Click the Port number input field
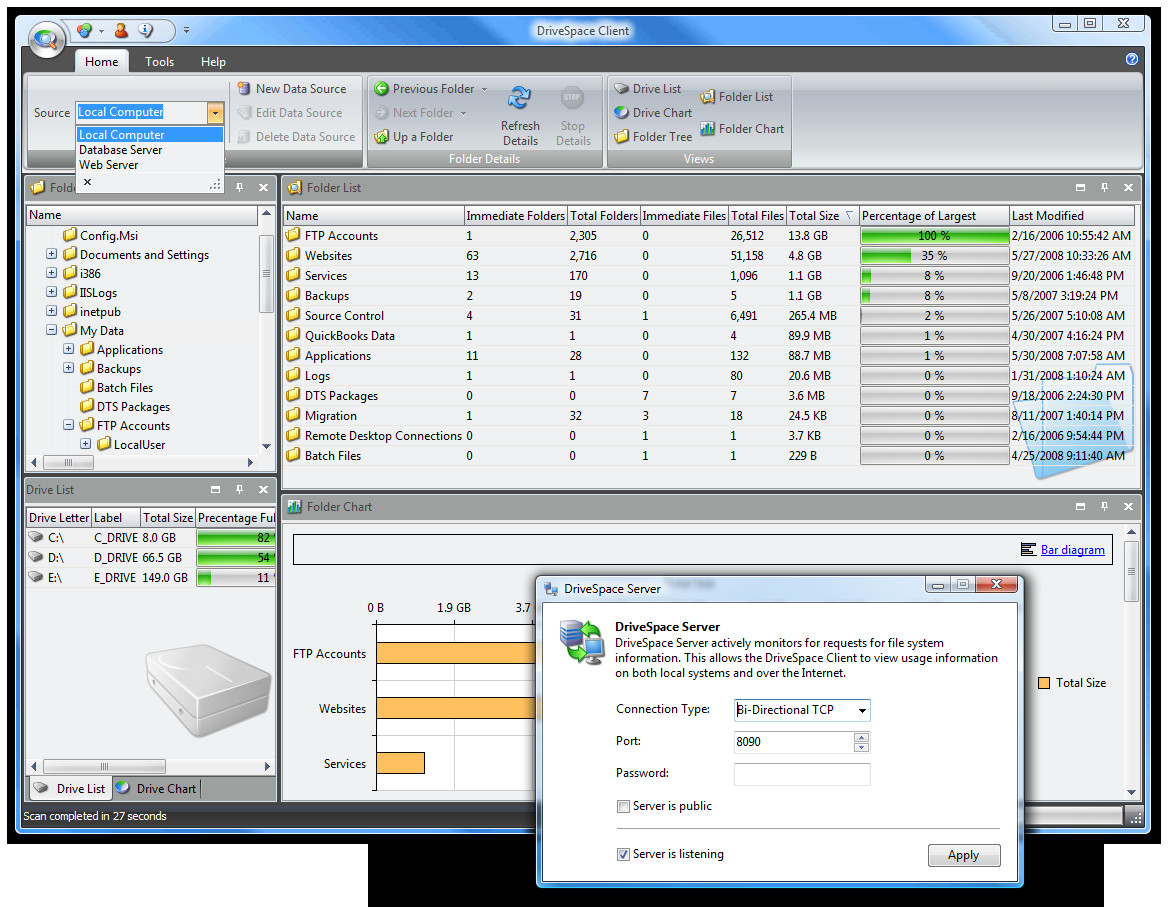This screenshot has height=907, width=1170. coord(794,742)
